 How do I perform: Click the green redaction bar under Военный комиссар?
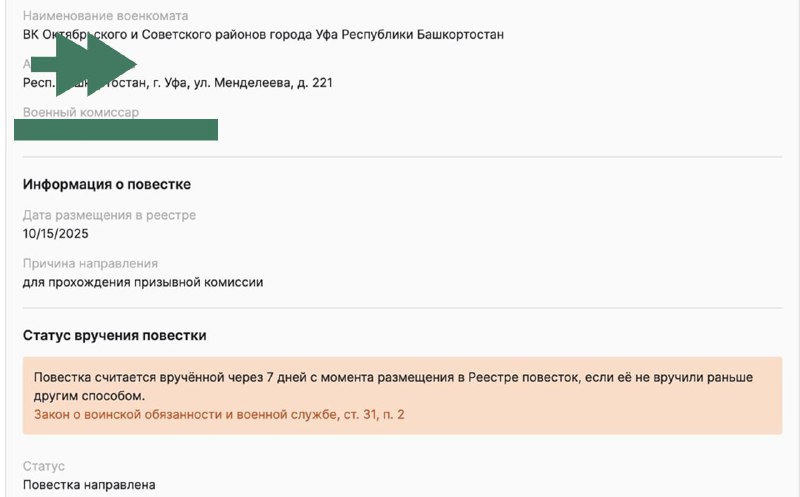tap(116, 130)
